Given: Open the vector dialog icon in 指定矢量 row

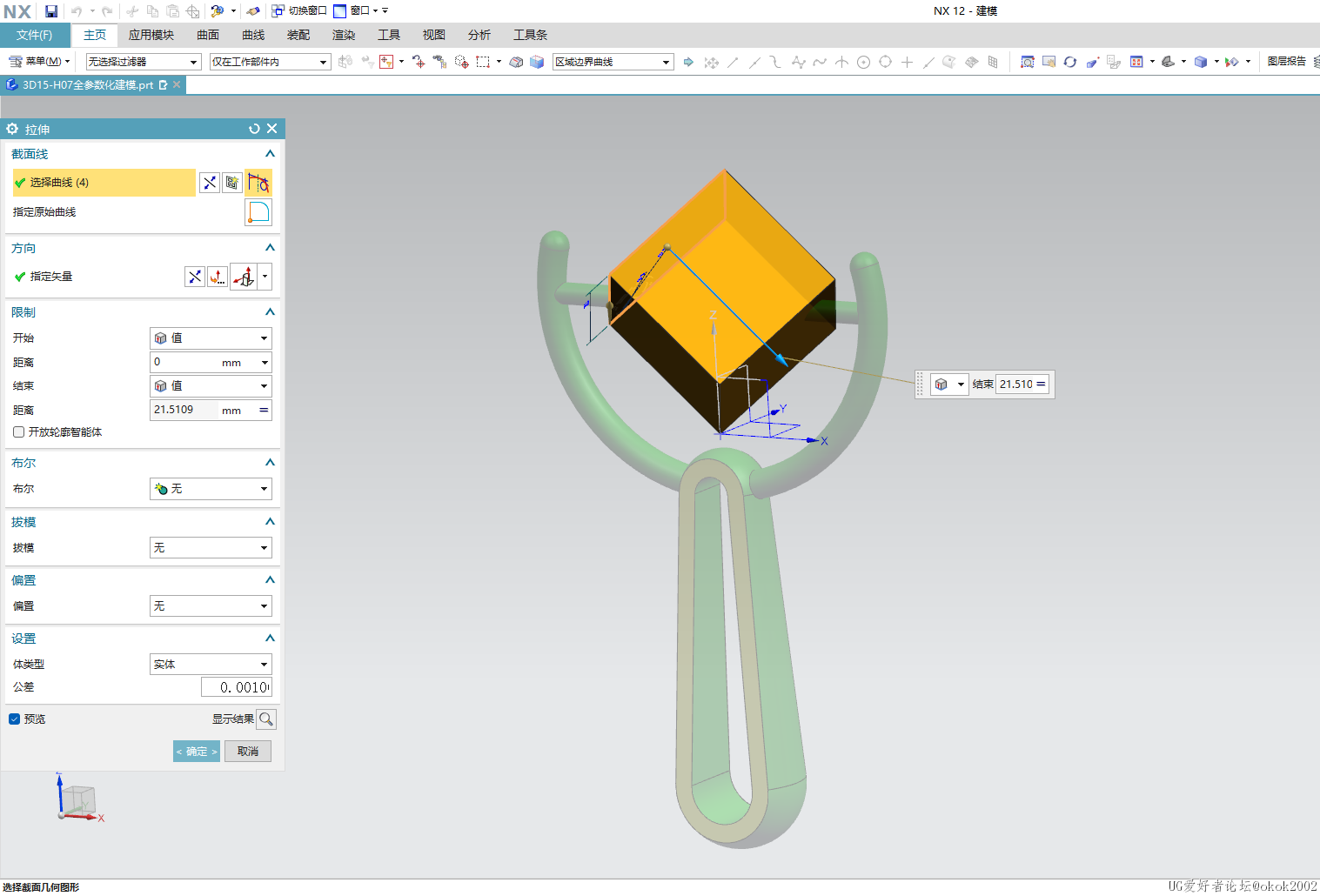Looking at the screenshot, I should [218, 277].
